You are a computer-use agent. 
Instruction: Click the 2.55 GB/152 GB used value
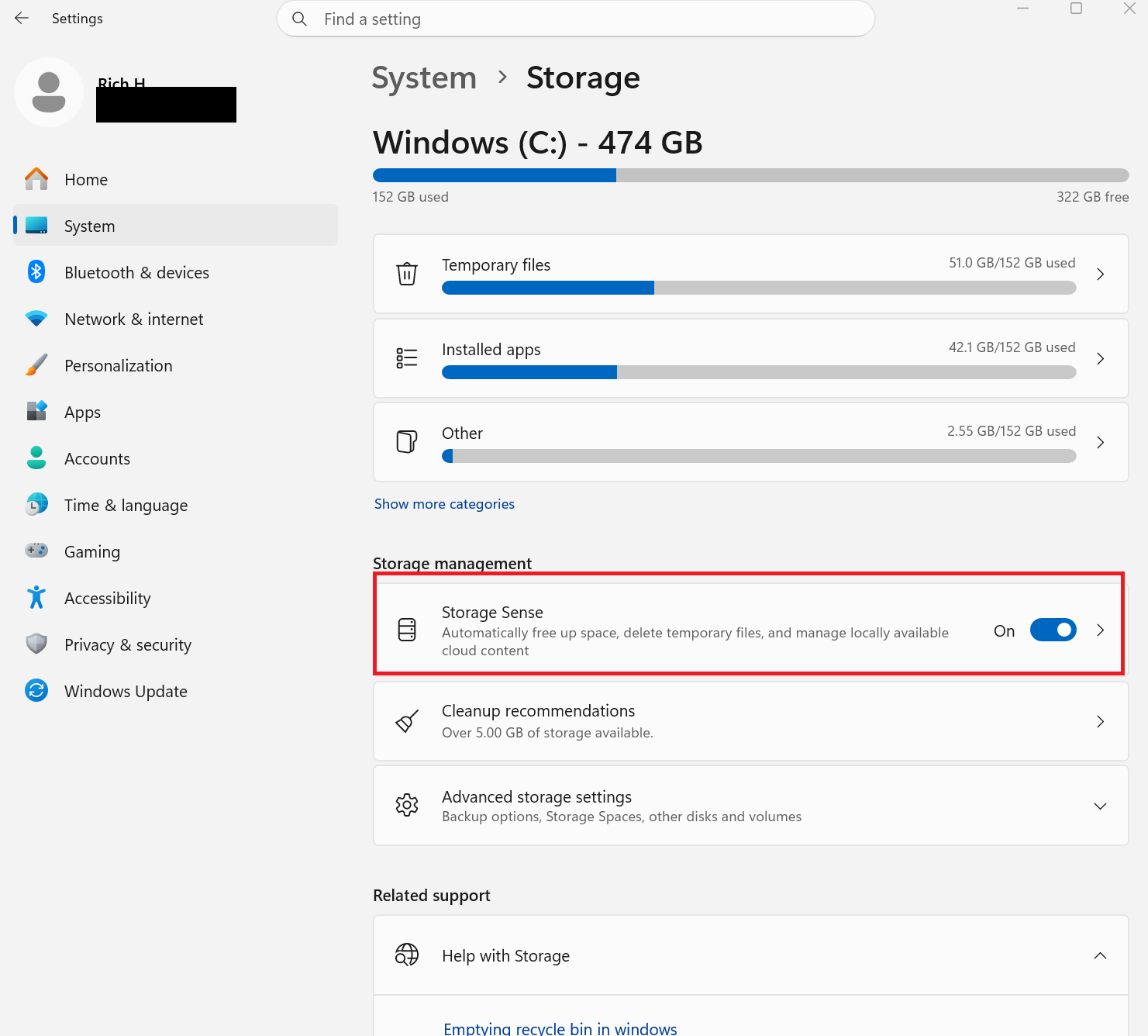point(1011,431)
